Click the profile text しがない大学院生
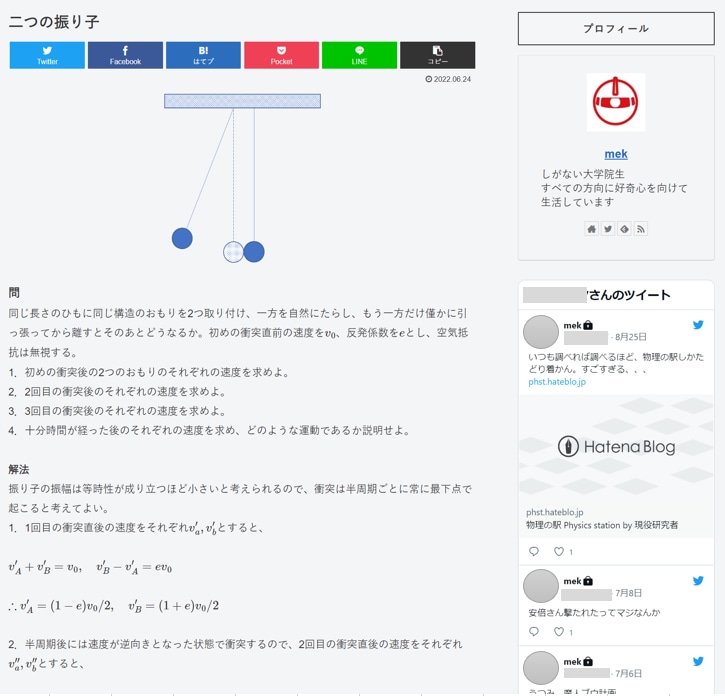Screen dimensions: 725x696 click(583, 174)
